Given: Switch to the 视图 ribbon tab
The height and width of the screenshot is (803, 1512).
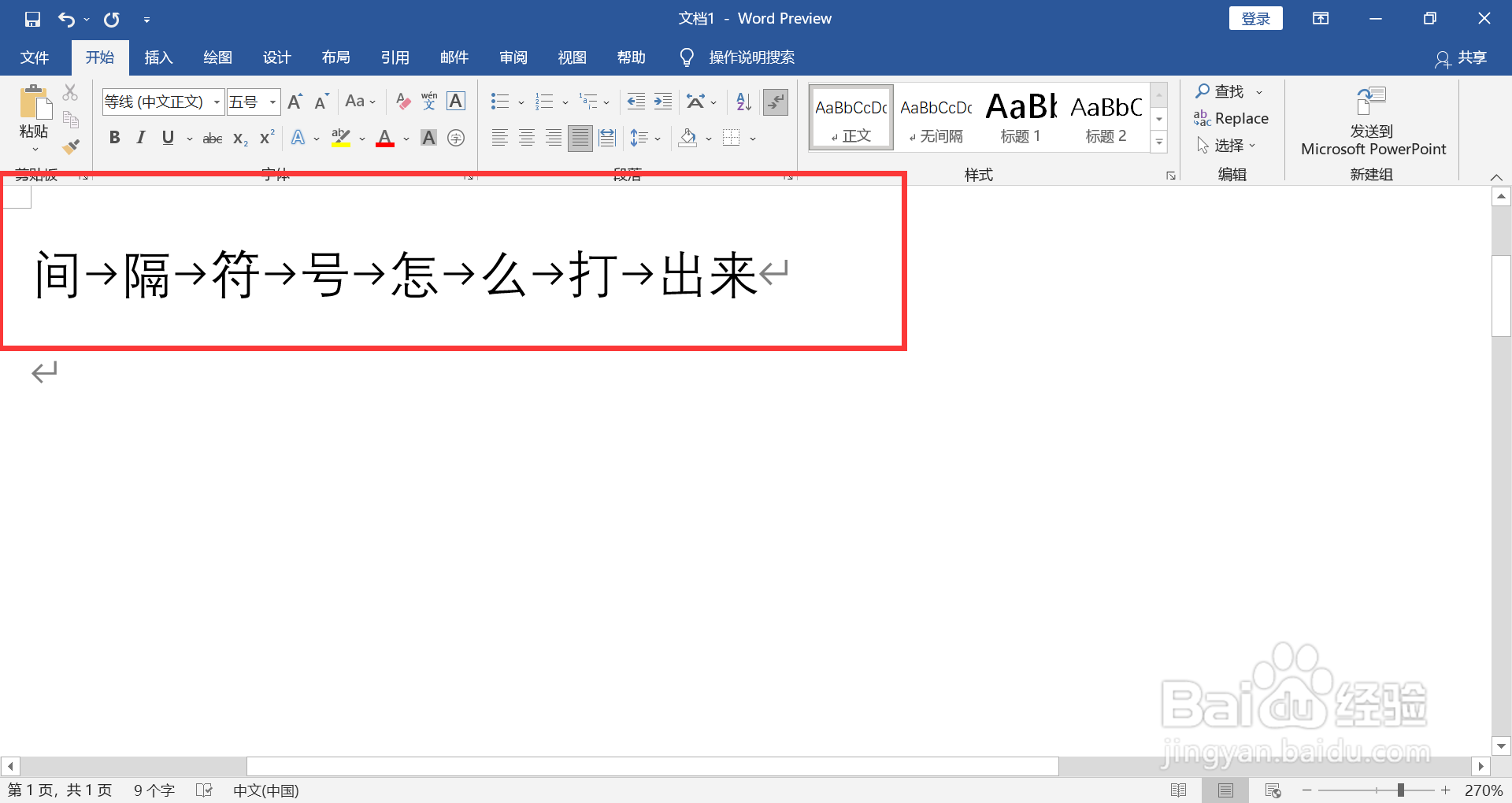Looking at the screenshot, I should coord(572,57).
